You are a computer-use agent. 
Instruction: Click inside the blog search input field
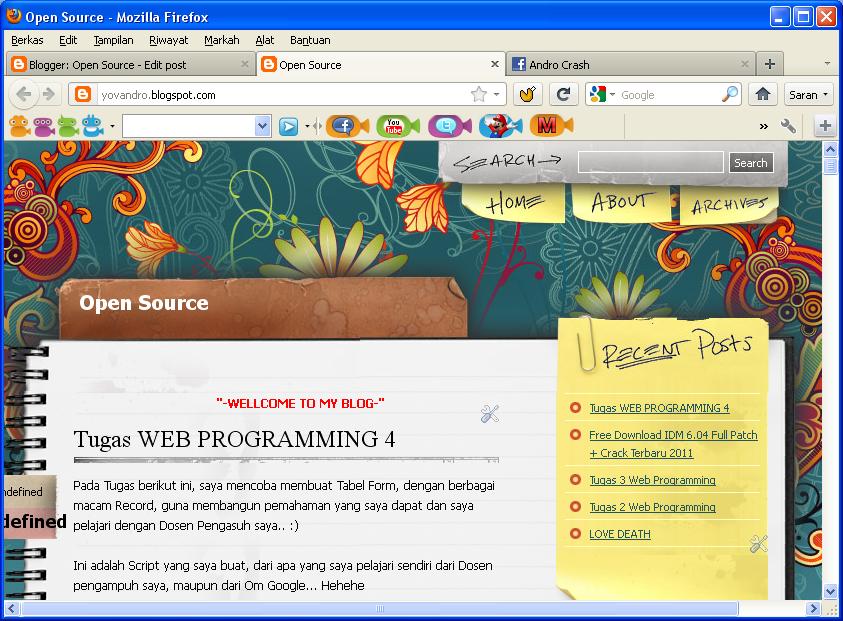coord(651,162)
